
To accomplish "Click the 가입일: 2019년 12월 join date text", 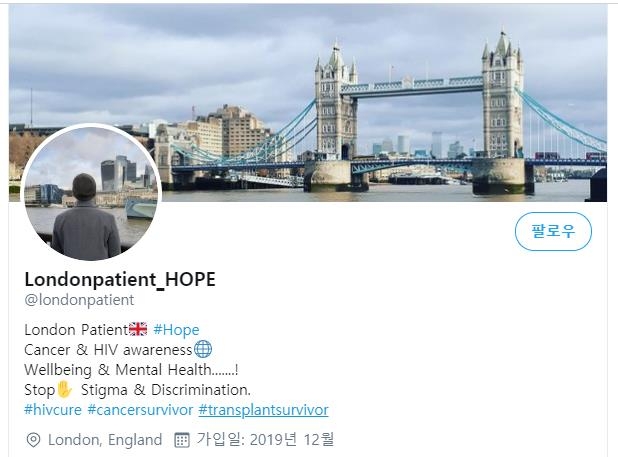I will click(x=265, y=440).
